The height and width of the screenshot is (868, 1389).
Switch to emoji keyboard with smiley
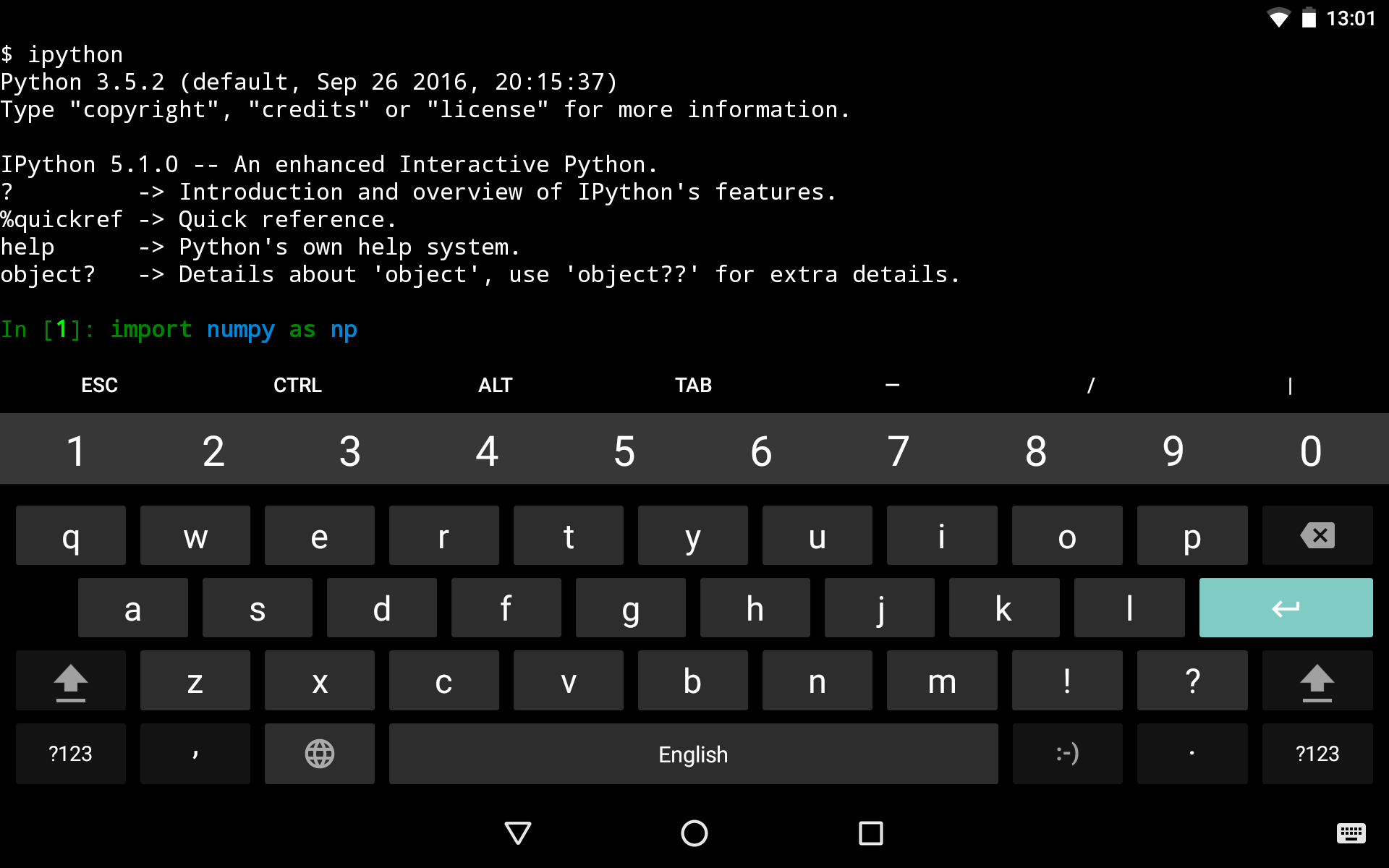tap(1066, 753)
